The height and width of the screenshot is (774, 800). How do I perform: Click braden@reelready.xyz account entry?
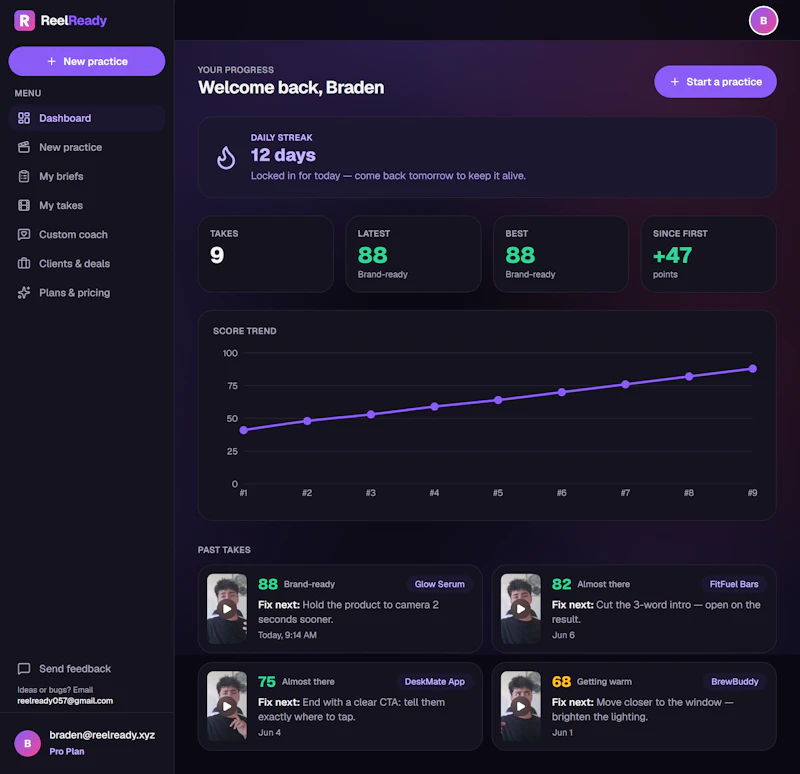[102, 735]
